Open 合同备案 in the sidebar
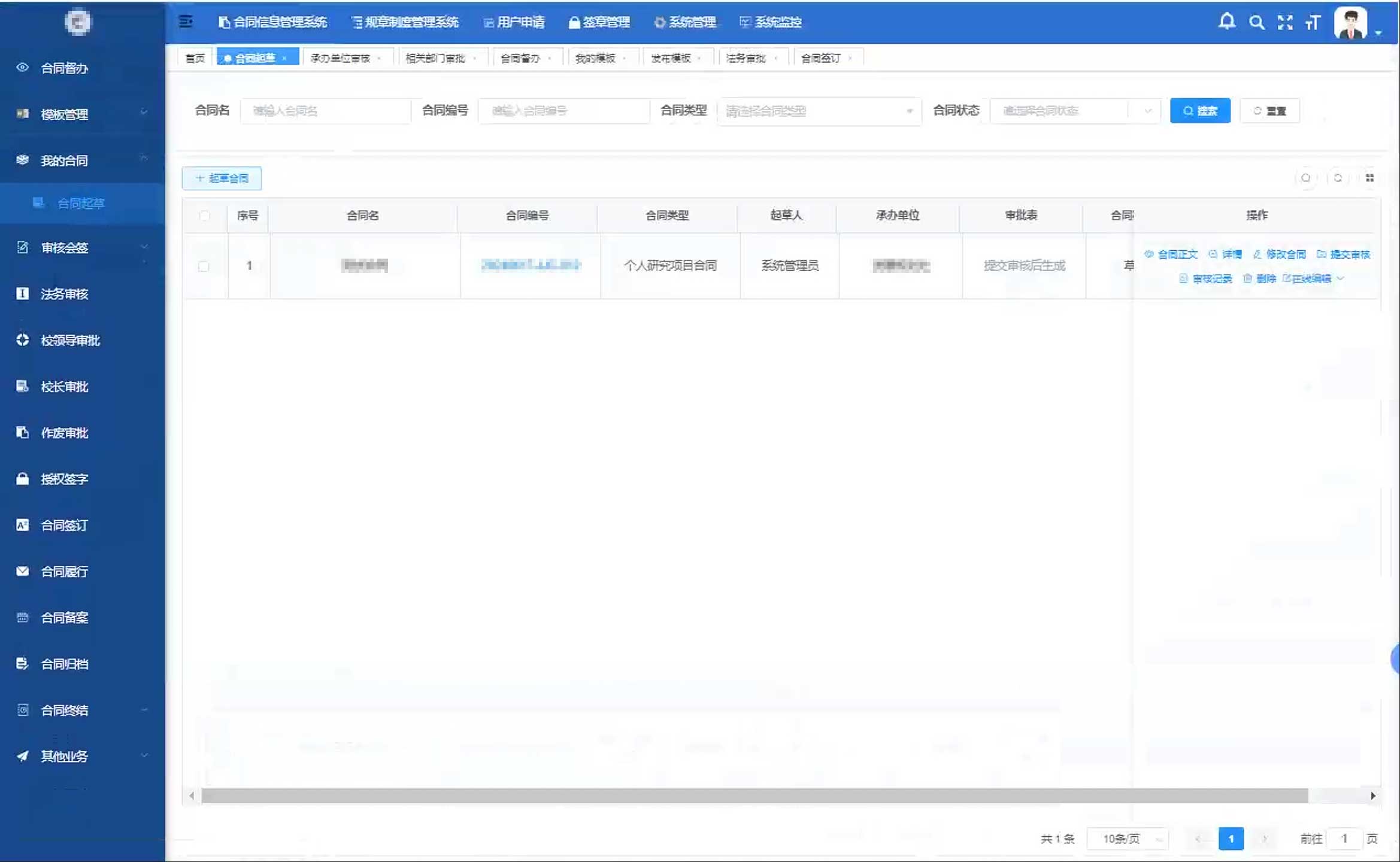1400x862 pixels. tap(63, 617)
